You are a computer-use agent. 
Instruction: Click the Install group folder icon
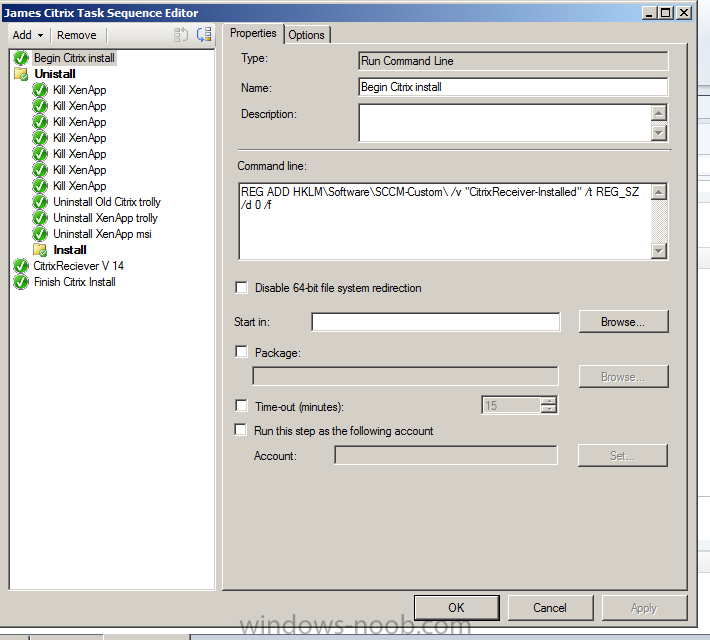[x=40, y=250]
